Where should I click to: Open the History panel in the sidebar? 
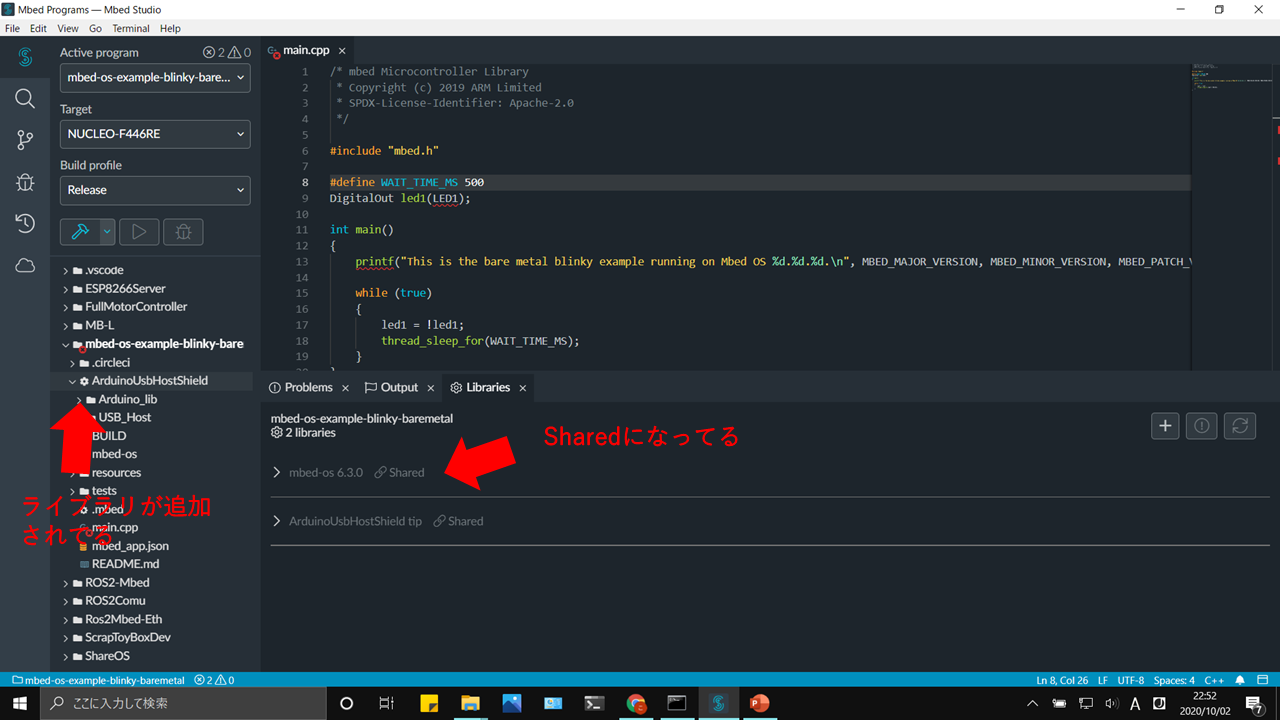25,223
